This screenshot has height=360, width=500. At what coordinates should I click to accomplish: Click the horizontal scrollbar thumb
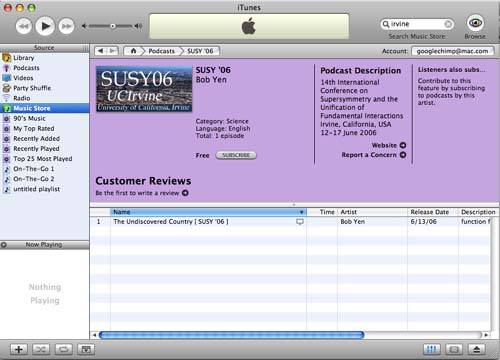pos(231,335)
